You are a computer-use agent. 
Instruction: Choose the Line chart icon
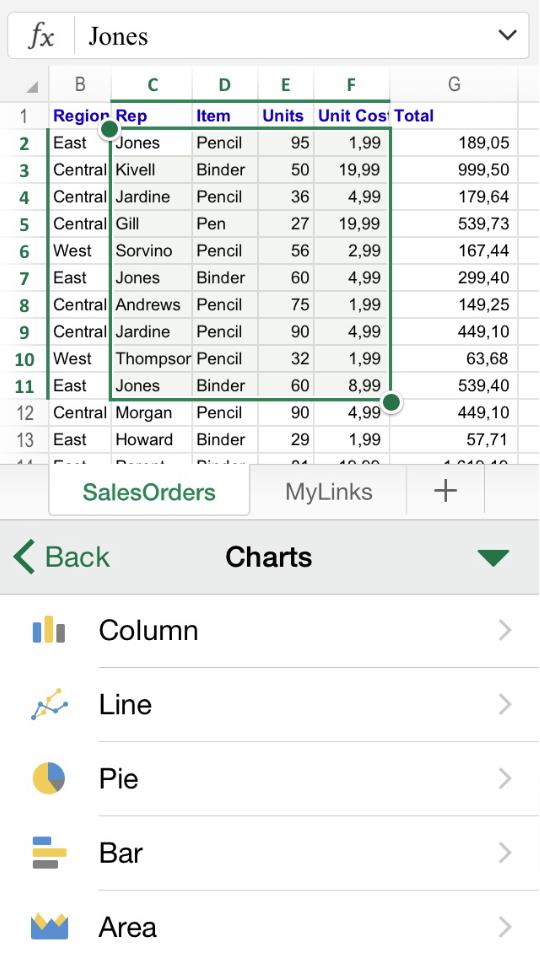[49, 704]
